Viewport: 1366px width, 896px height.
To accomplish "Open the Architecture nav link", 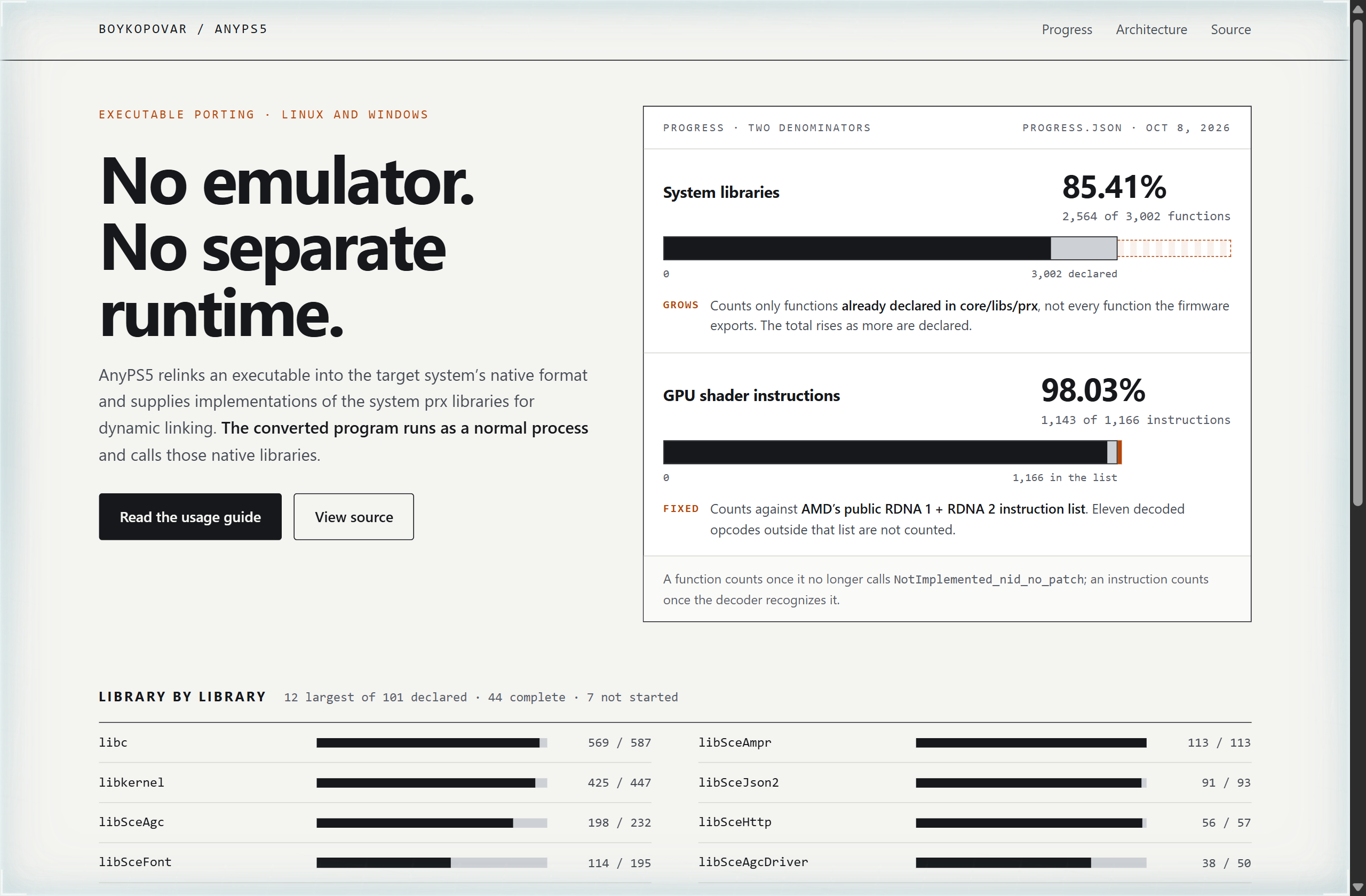I will [1151, 29].
